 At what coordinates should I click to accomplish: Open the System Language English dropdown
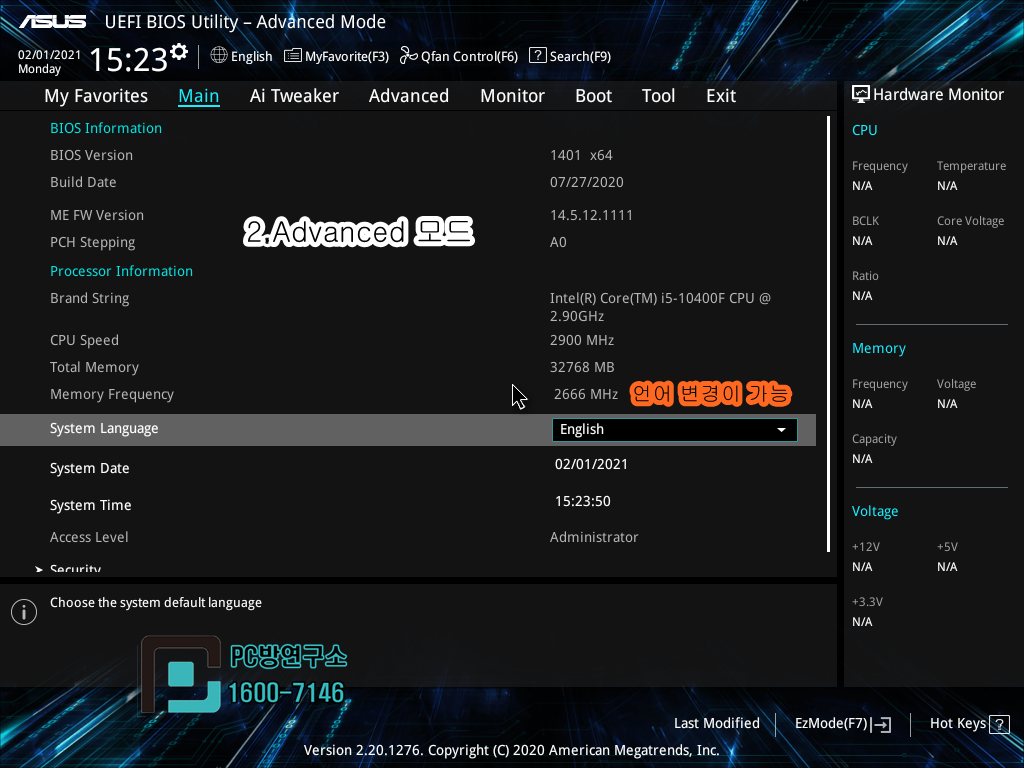(x=675, y=430)
